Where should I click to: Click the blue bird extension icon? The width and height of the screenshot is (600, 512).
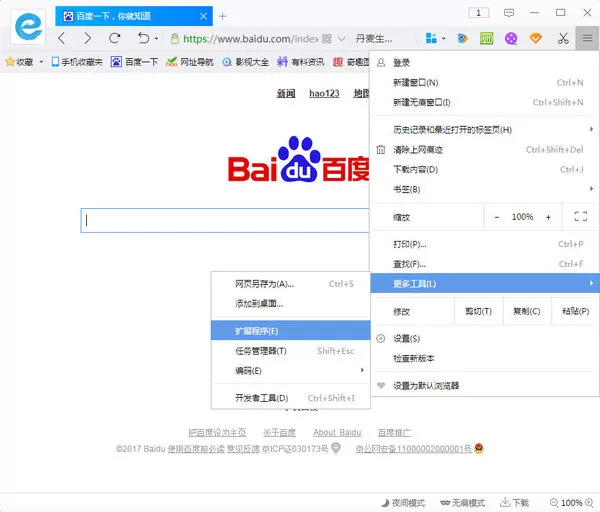point(462,38)
